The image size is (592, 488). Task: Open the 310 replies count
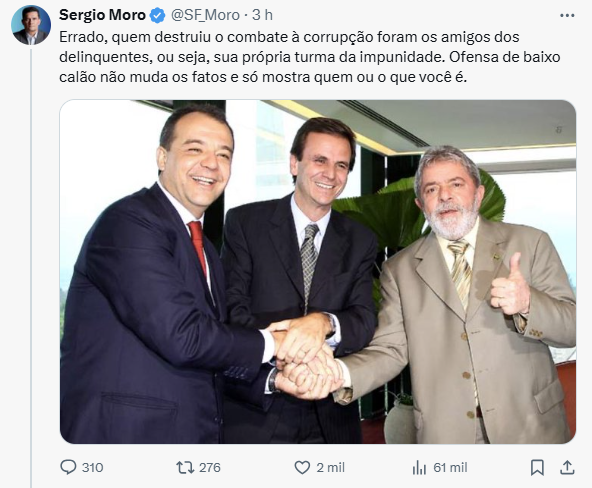pos(92,467)
